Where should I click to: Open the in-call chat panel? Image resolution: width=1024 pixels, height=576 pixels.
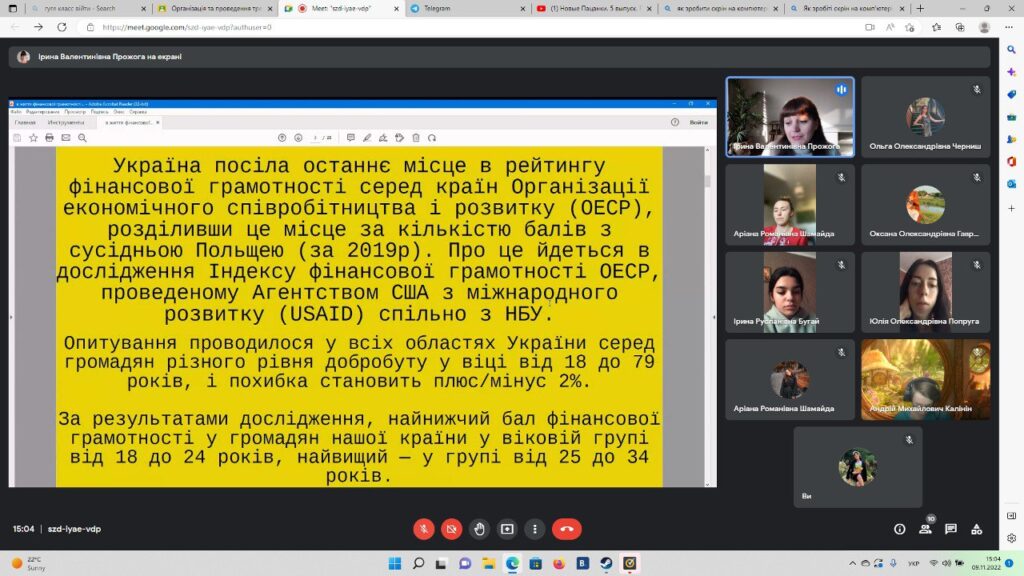coord(951,529)
